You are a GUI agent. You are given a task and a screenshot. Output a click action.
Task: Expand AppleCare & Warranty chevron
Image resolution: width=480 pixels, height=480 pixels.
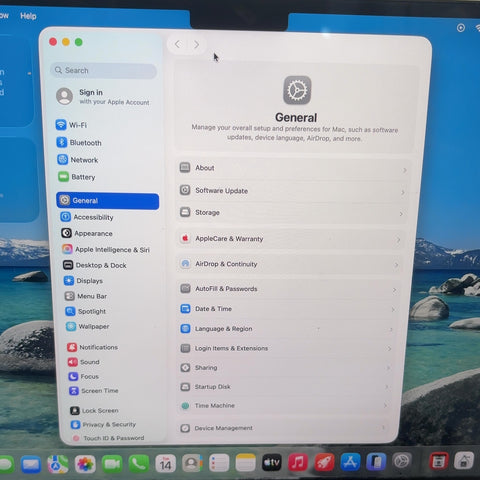click(398, 240)
